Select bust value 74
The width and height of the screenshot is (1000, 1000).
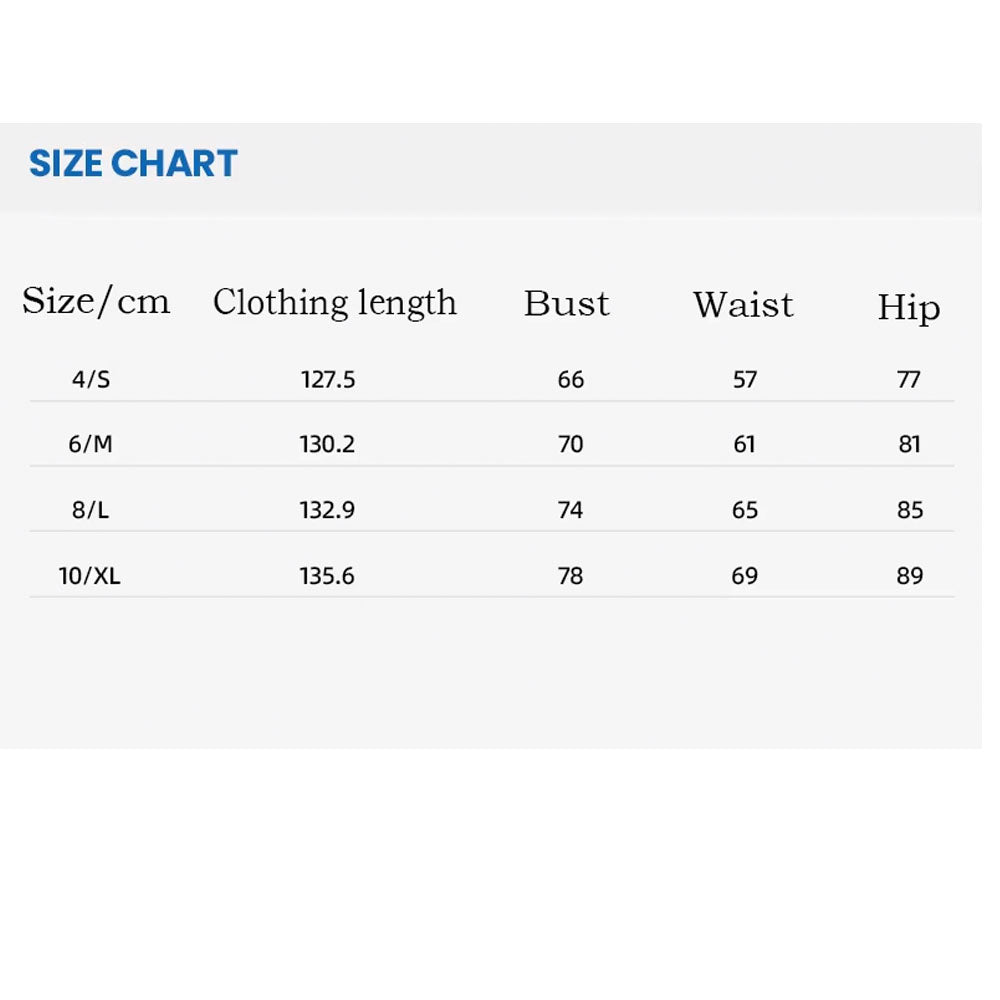(570, 510)
